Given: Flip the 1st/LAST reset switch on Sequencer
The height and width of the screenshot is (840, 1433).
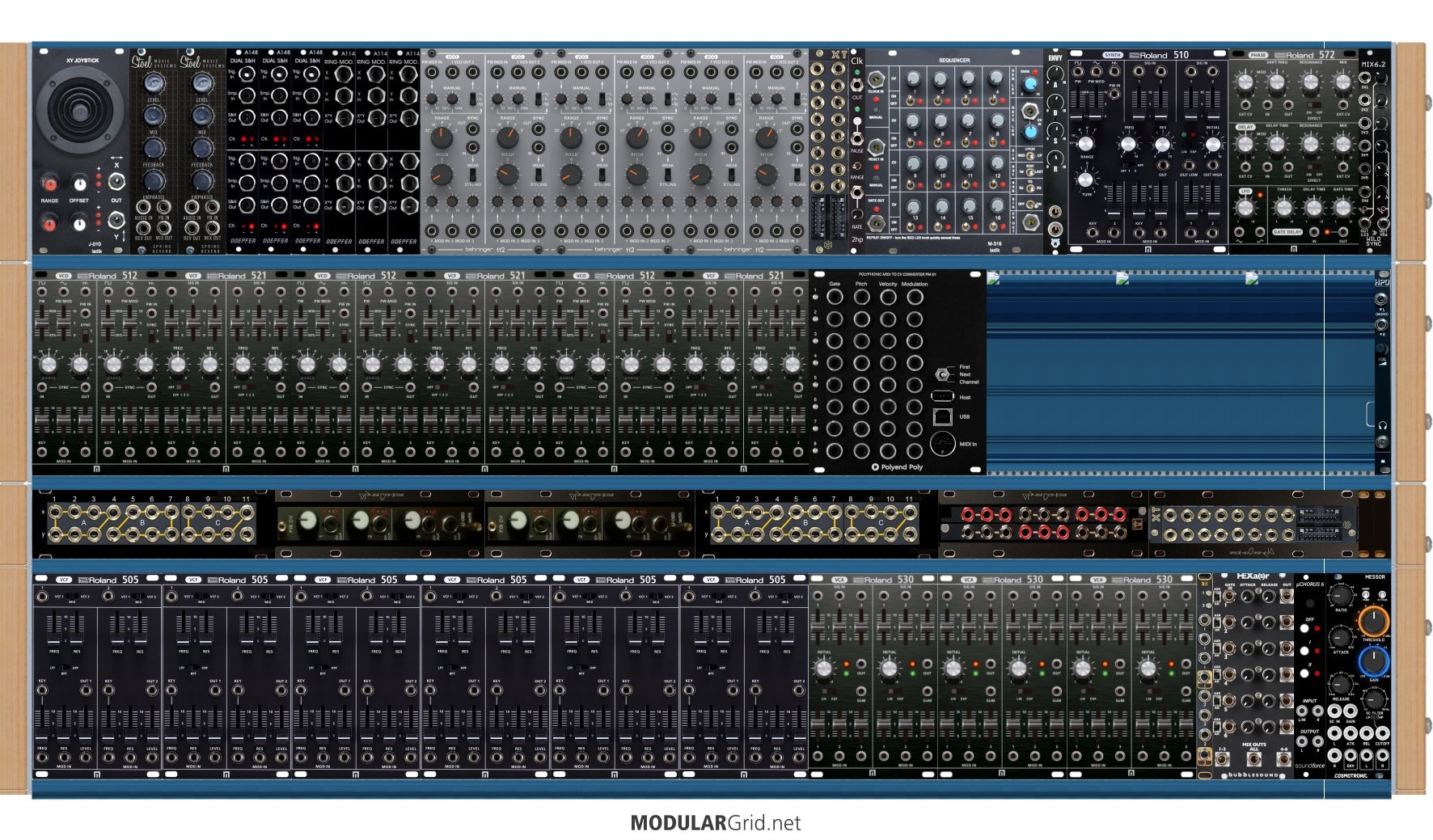Looking at the screenshot, I should click(x=1030, y=172).
